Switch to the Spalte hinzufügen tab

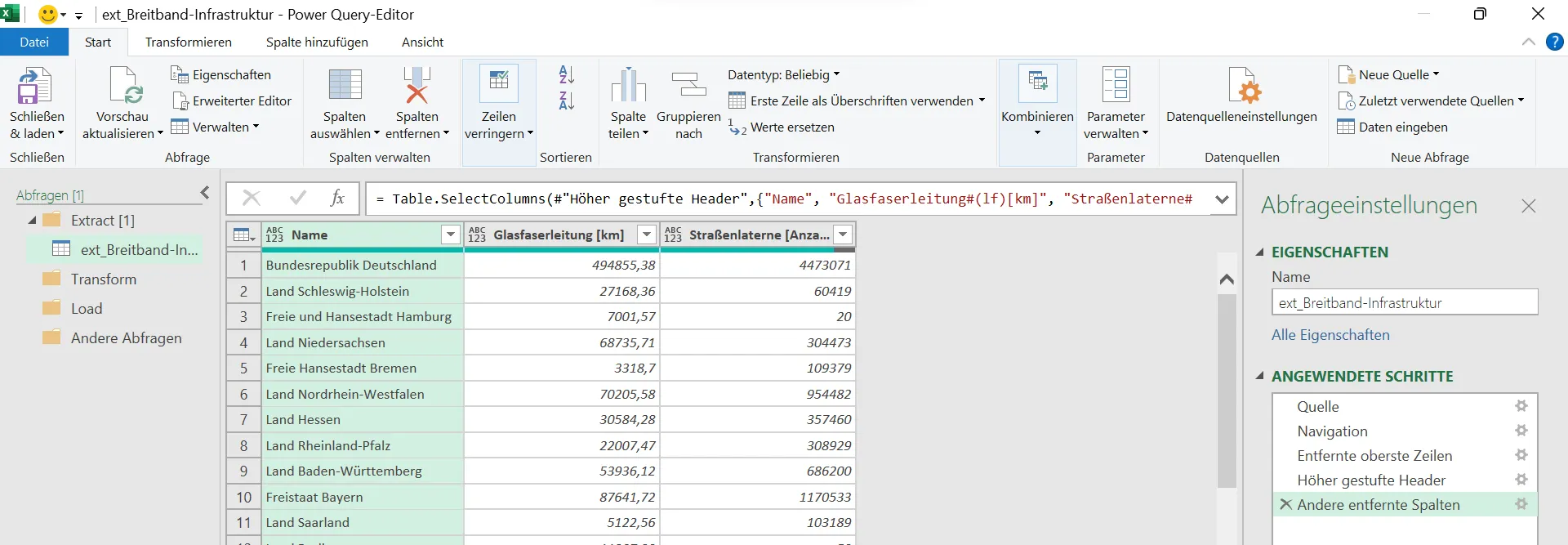coord(317,42)
